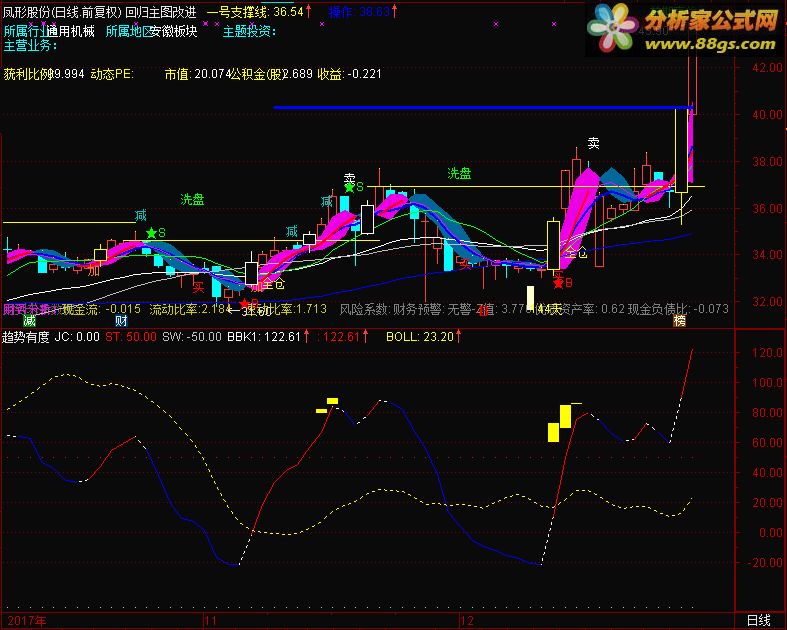Click the 通用机械 industry label
Viewport: 787px width, 630px height.
click(71, 31)
